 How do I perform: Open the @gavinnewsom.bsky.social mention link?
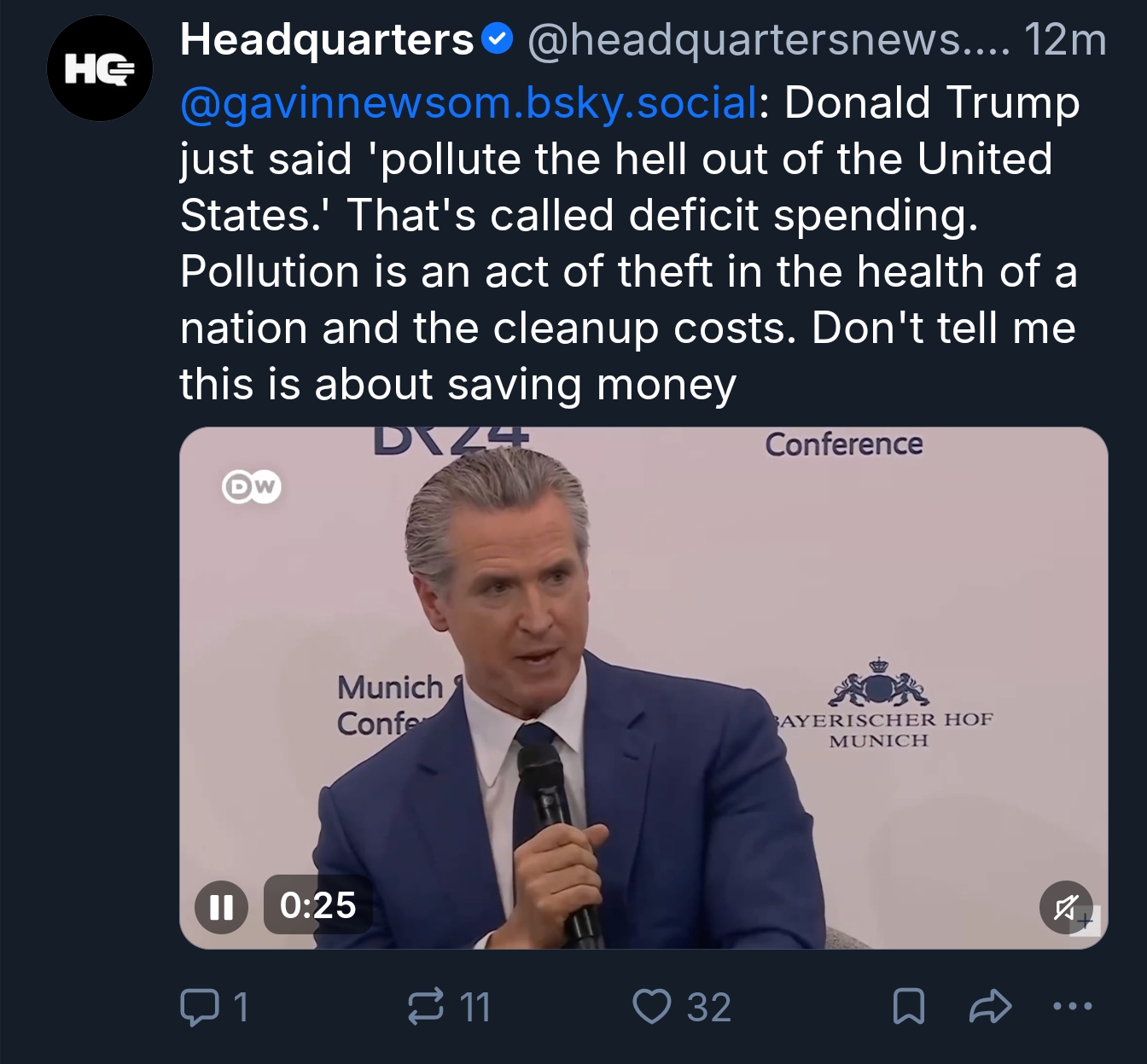(x=468, y=102)
